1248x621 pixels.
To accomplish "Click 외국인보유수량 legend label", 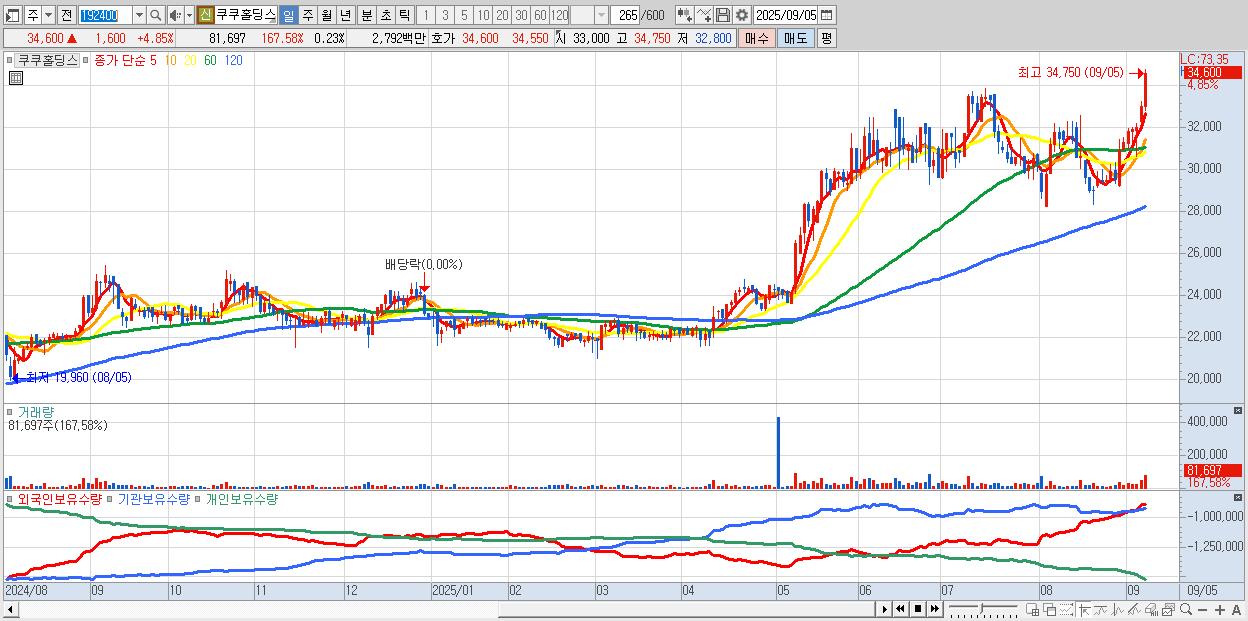I will pyautogui.click(x=59, y=498).
